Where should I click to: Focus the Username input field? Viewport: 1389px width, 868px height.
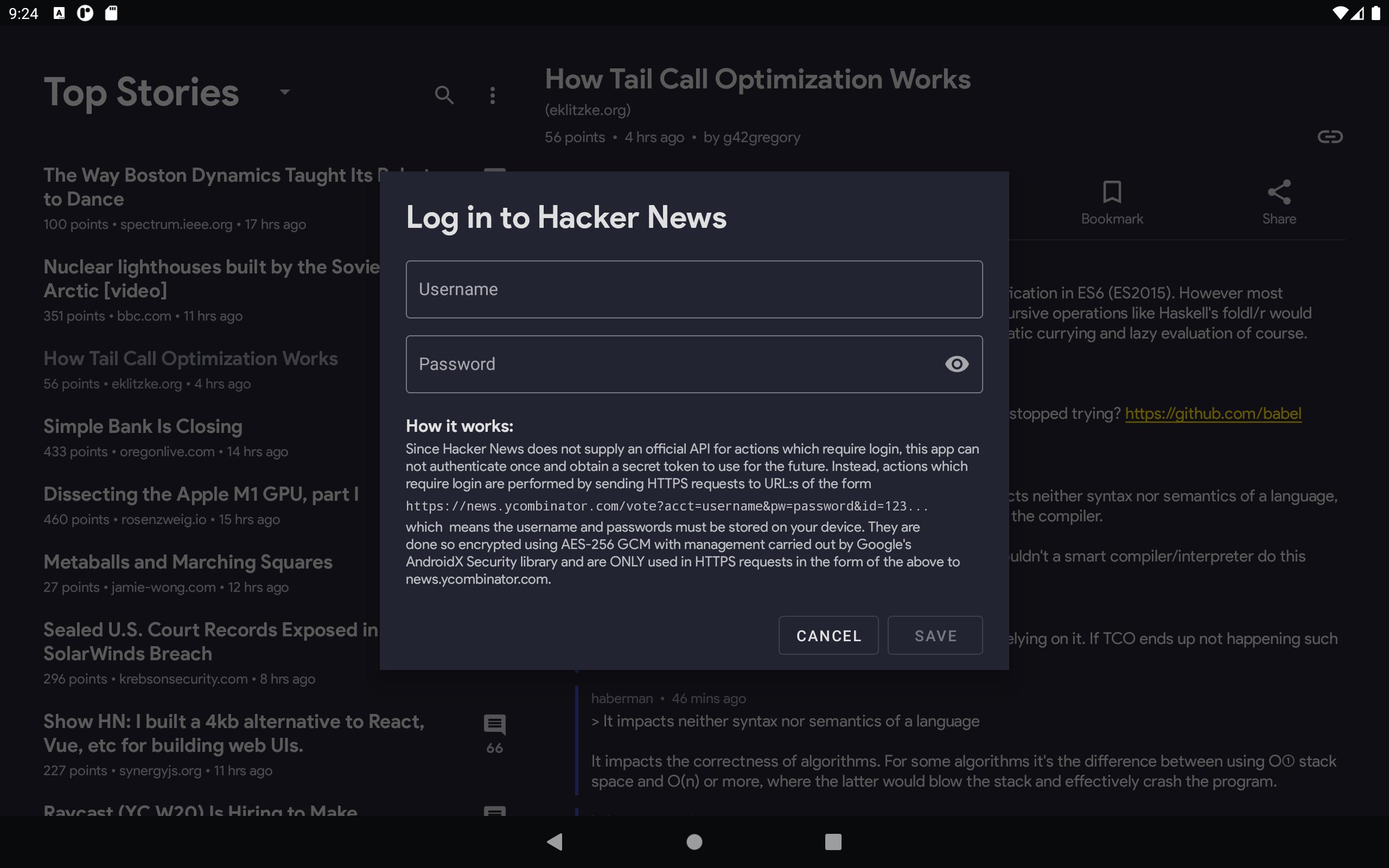[694, 289]
